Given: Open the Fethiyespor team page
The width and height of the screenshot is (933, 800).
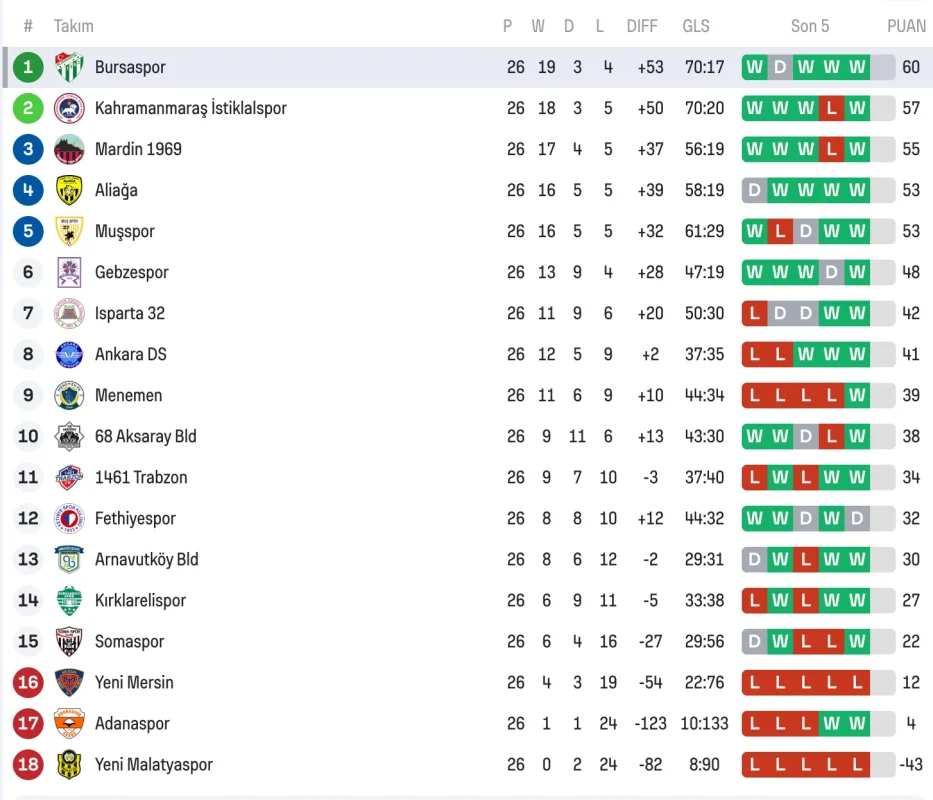Looking at the screenshot, I should [x=135, y=518].
